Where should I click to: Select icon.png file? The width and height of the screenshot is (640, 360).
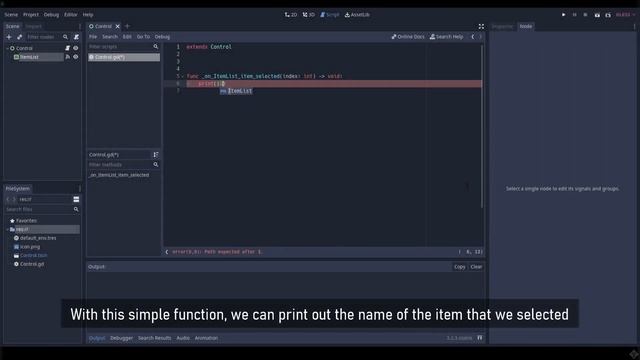pos(30,247)
